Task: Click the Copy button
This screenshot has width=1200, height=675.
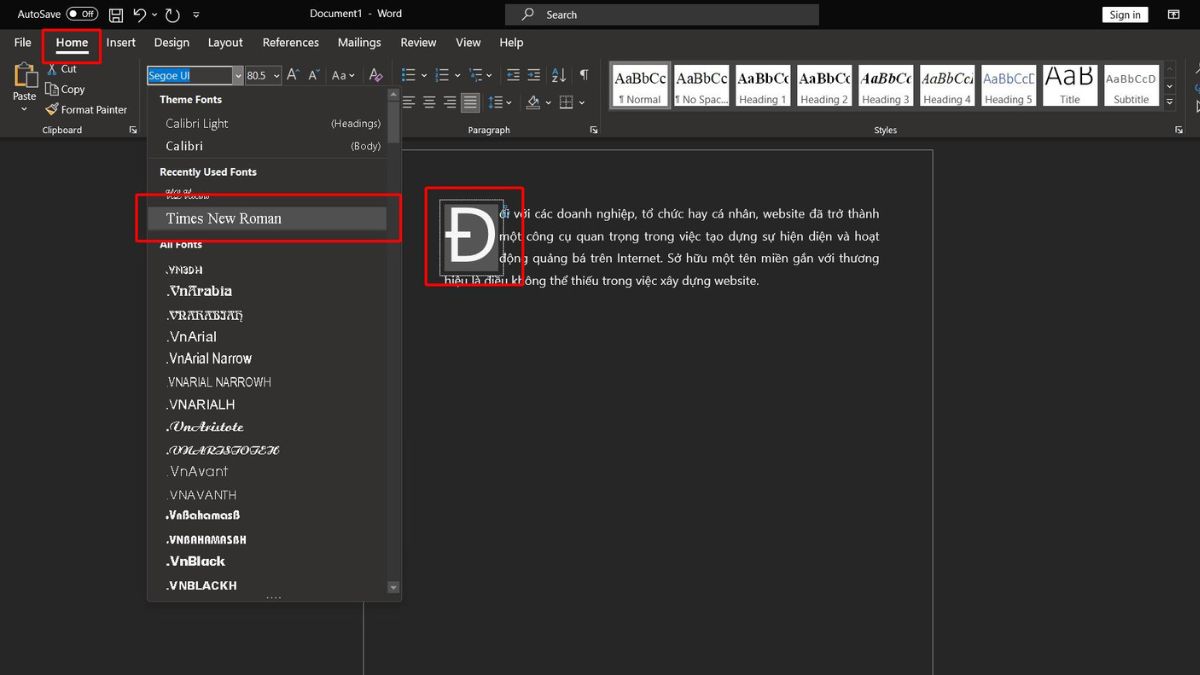Action: pyautogui.click(x=65, y=89)
